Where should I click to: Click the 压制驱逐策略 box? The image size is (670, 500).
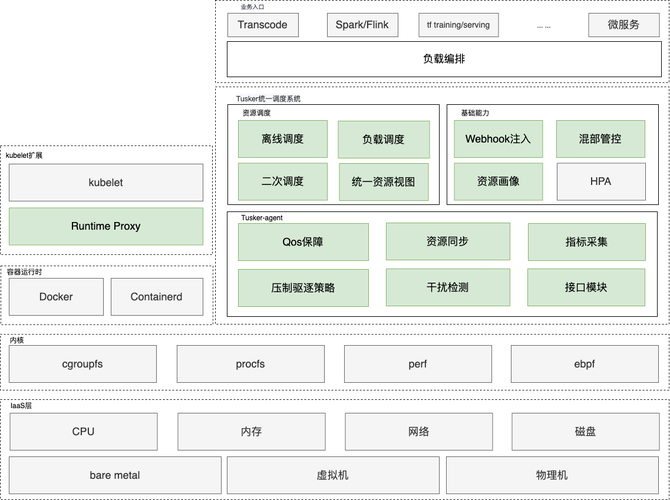tap(303, 287)
